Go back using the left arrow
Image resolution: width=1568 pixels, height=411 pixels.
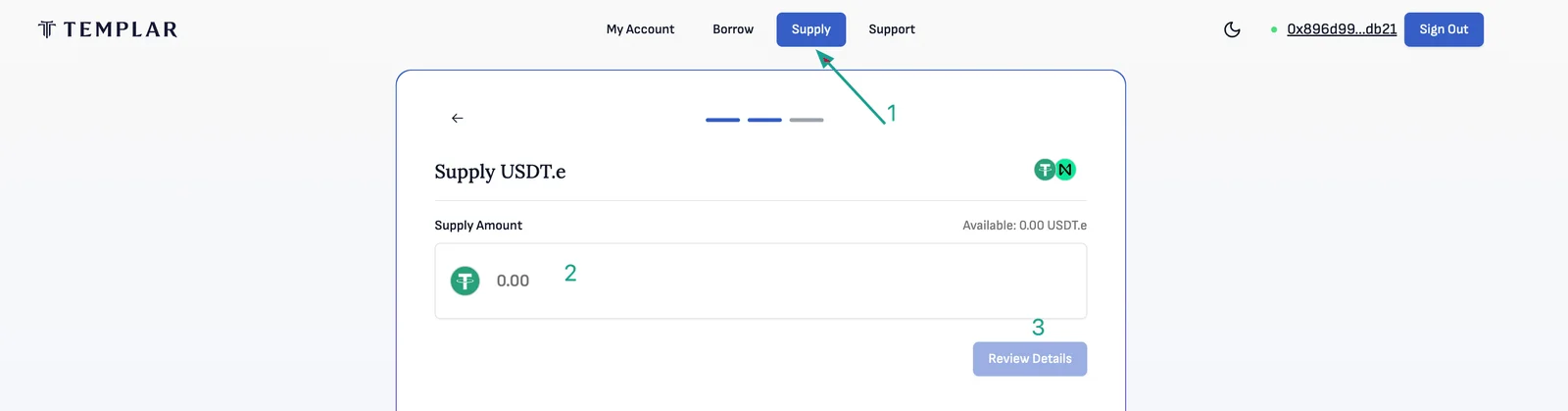tap(457, 118)
